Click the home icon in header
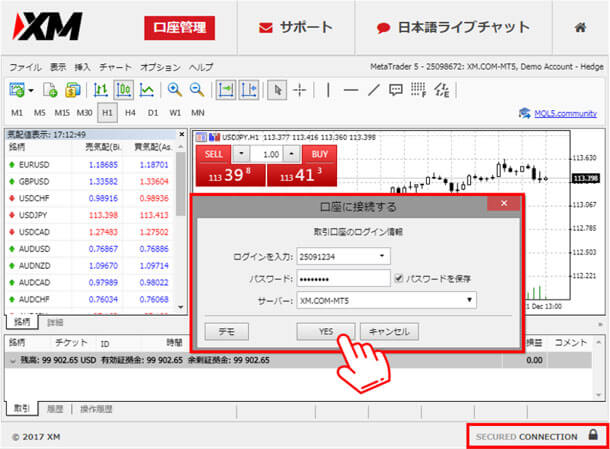 pos(580,27)
